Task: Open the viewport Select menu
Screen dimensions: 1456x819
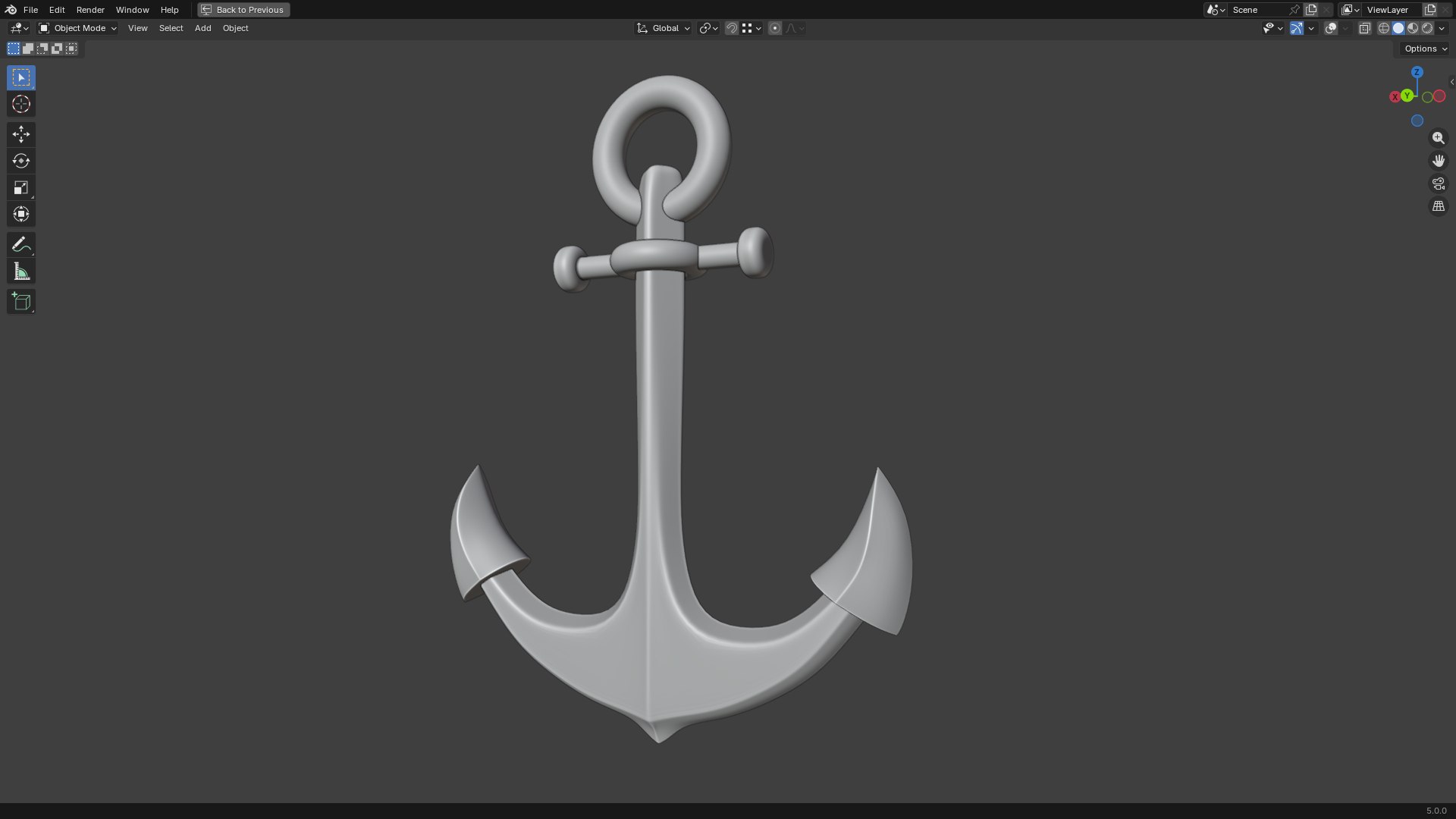Action: (x=171, y=28)
